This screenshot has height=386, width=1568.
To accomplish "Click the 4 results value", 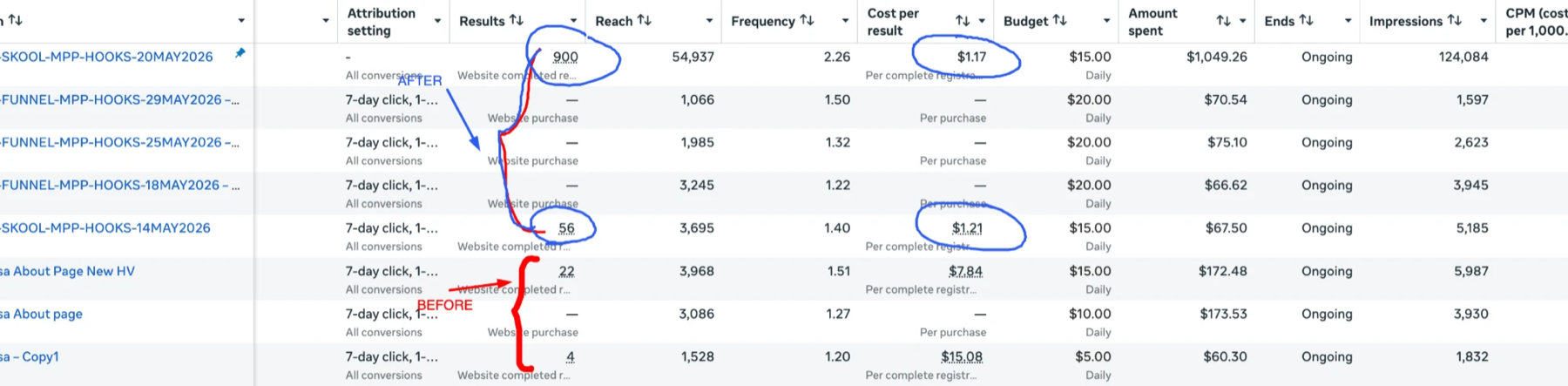I will (570, 356).
